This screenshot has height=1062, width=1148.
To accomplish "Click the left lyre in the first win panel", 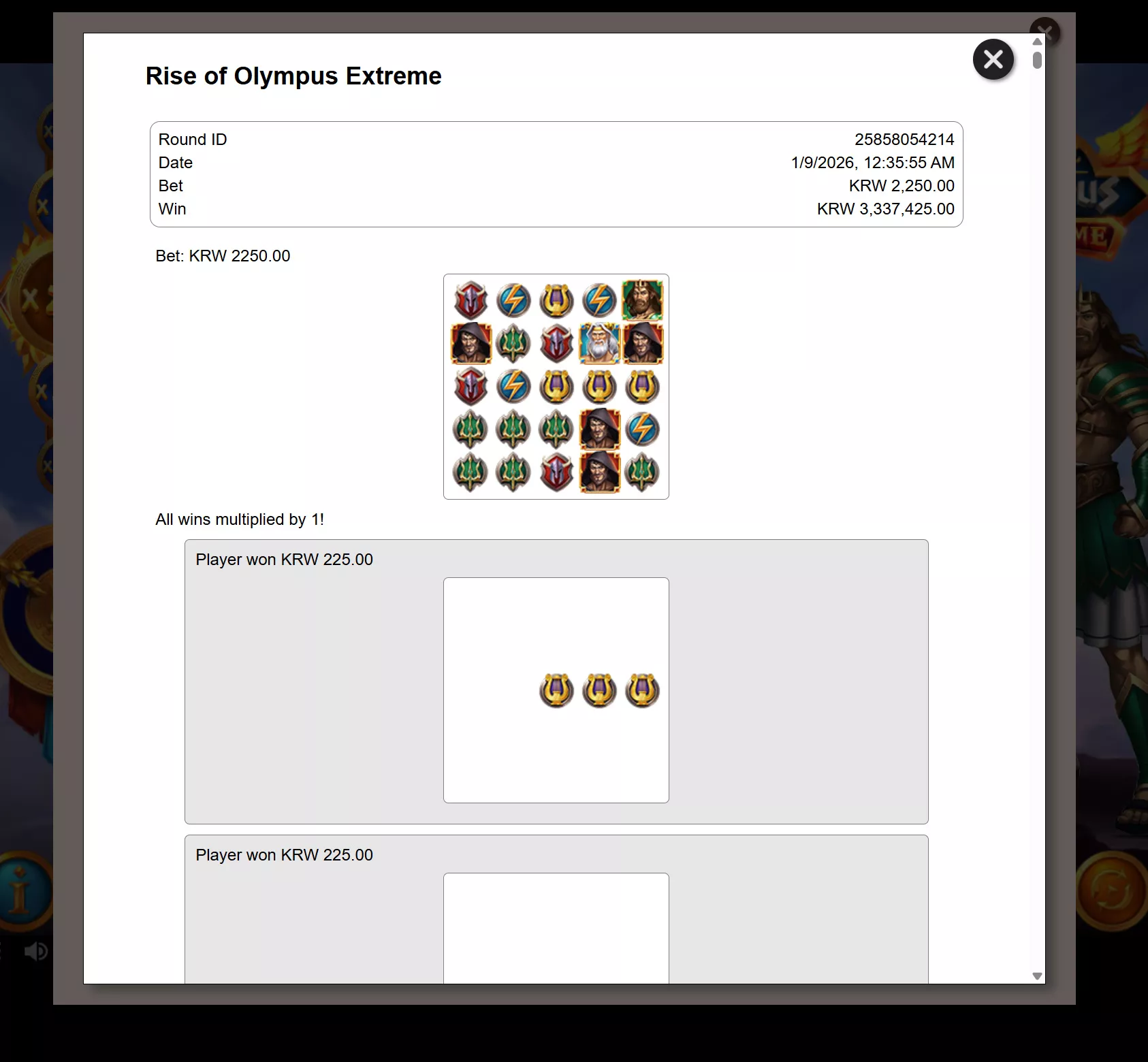I will [x=556, y=690].
